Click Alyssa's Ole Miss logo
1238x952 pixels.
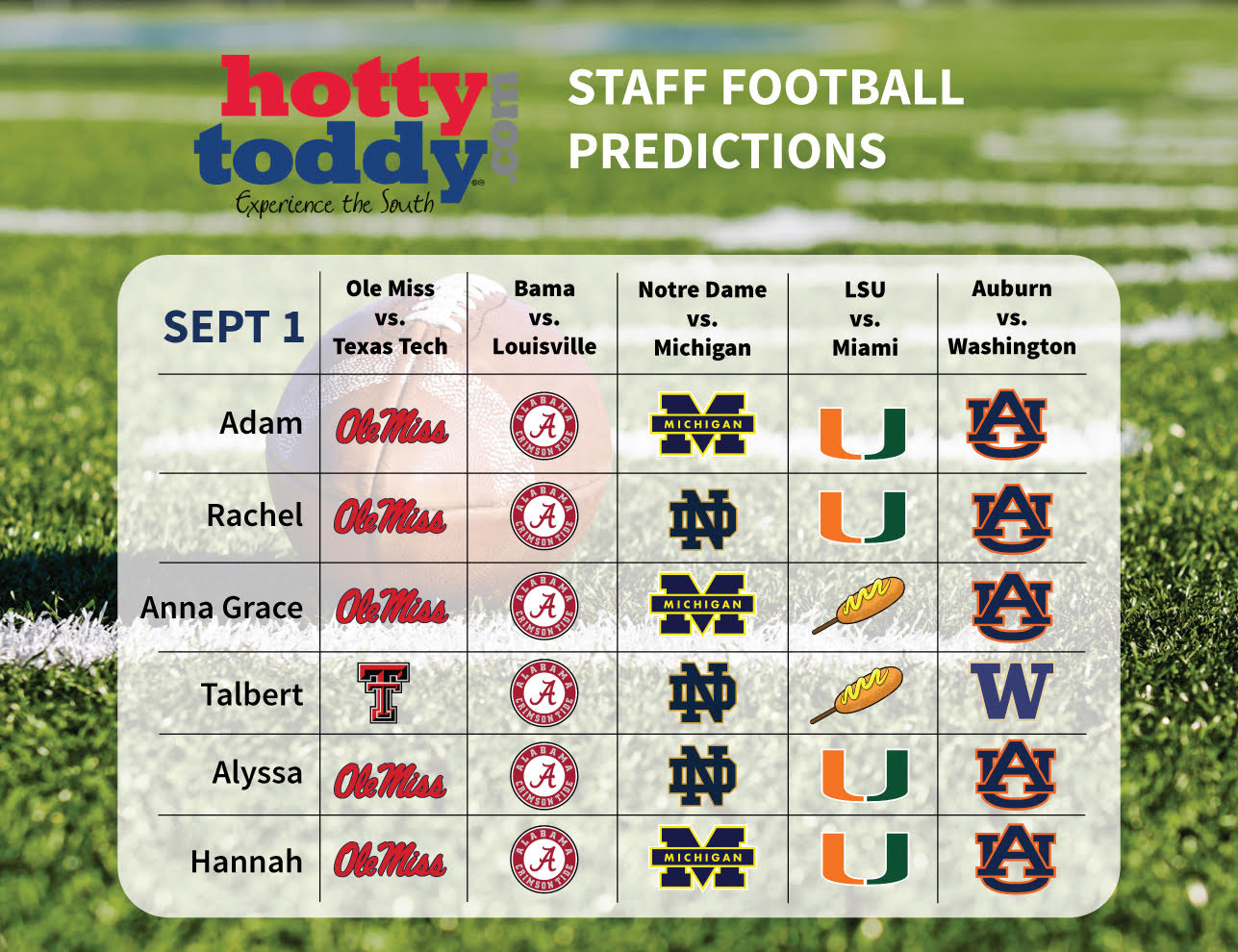coord(390,780)
